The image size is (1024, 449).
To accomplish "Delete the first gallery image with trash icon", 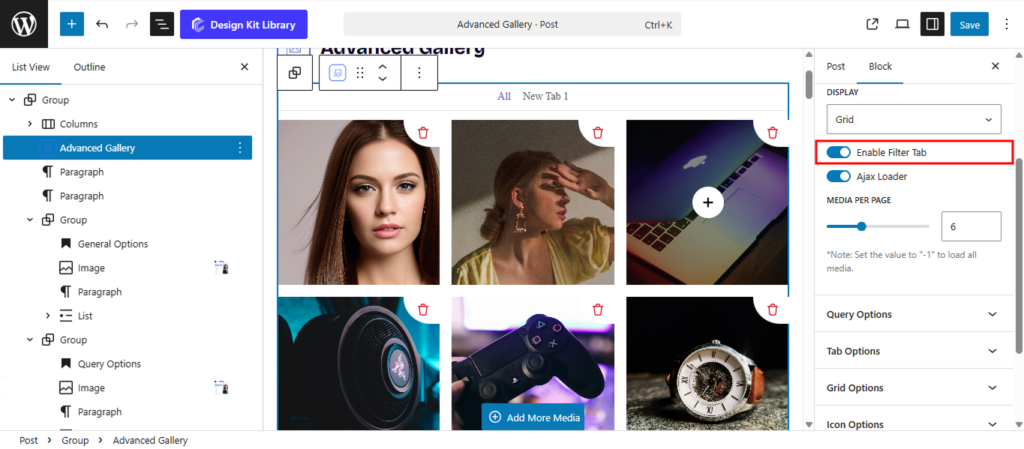I will (x=423, y=133).
